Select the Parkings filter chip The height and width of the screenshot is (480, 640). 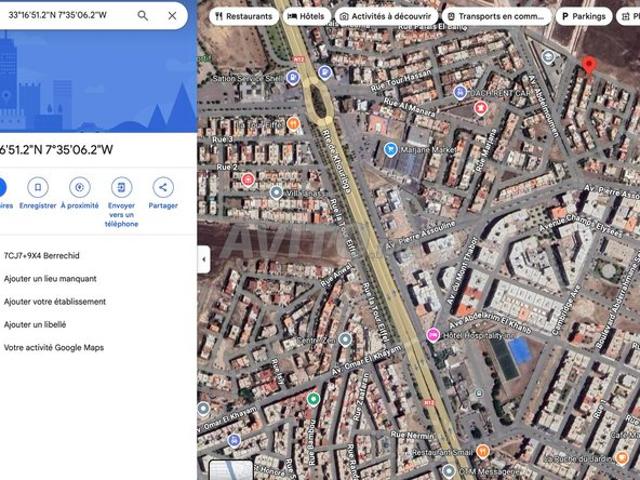(x=584, y=17)
